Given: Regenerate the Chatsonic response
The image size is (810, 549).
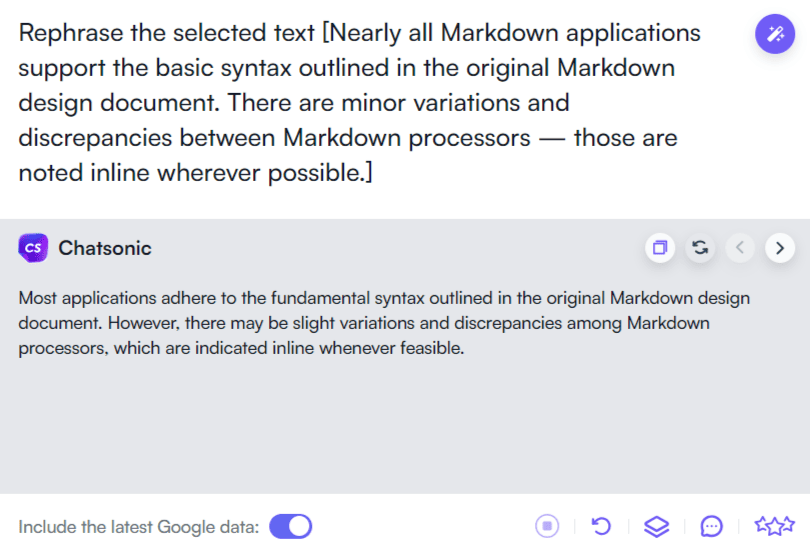Looking at the screenshot, I should [700, 248].
